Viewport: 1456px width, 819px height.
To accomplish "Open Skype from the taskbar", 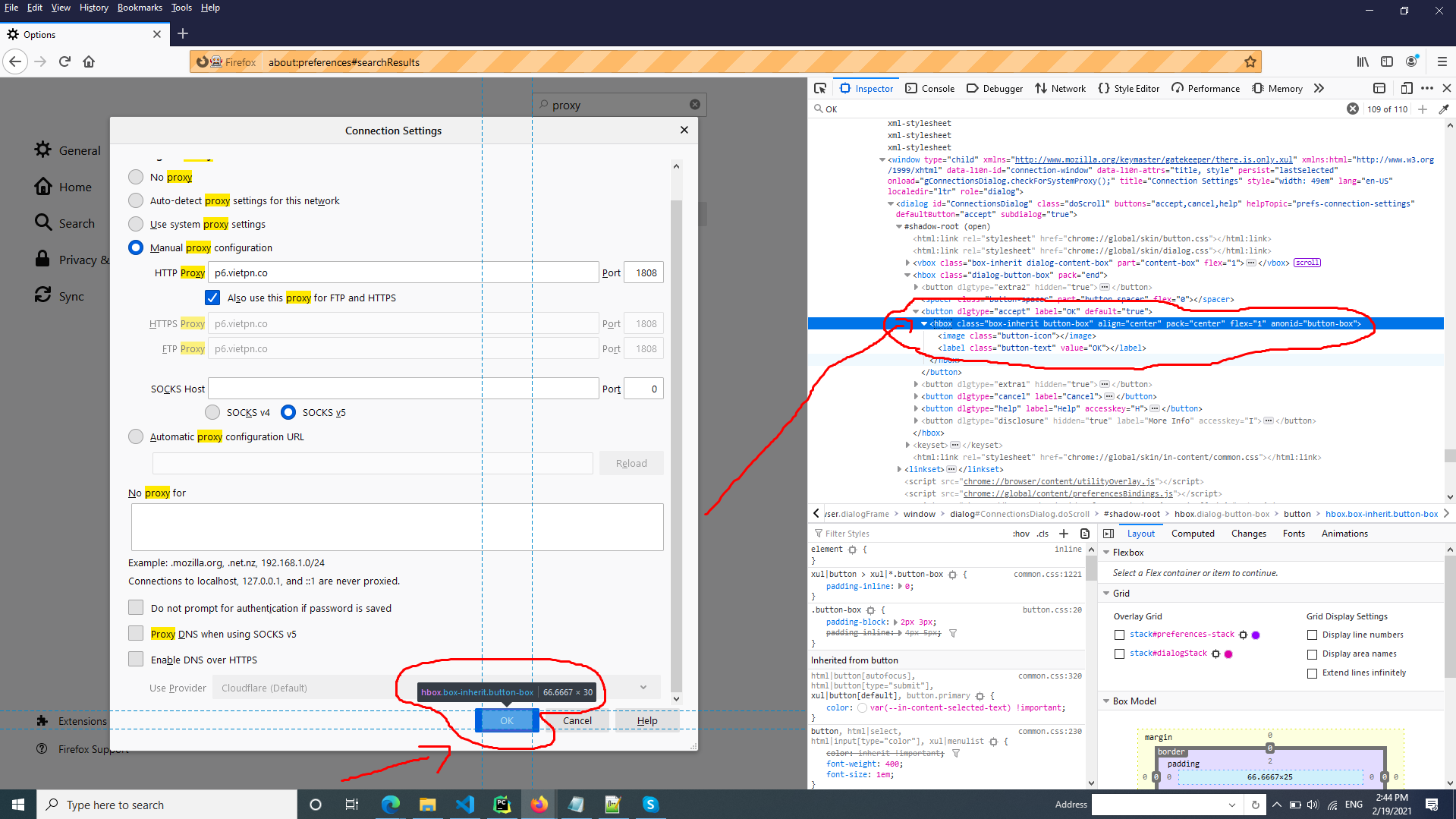I will 650,805.
